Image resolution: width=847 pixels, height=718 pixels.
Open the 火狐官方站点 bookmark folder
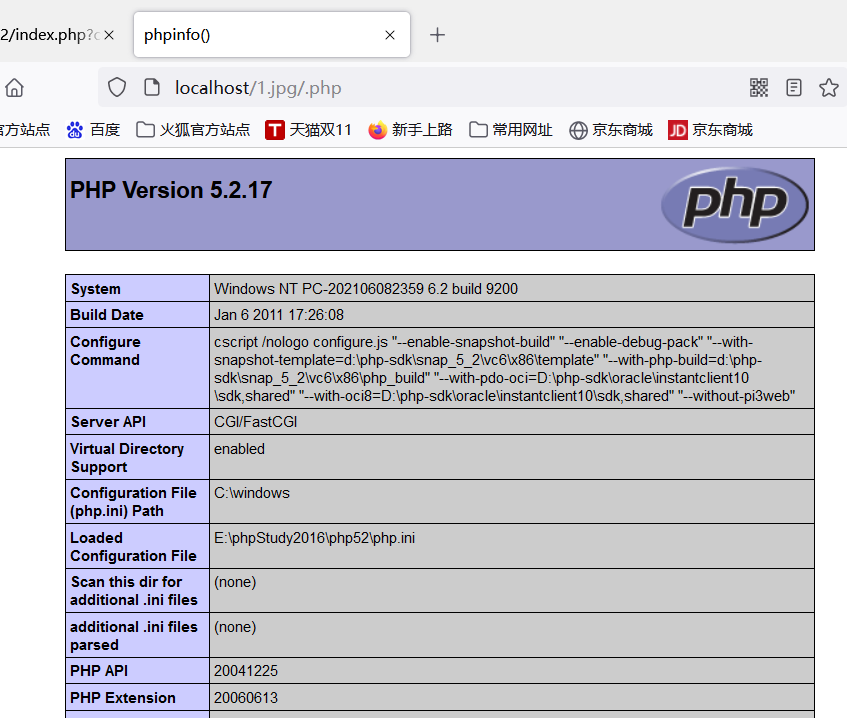click(x=193, y=130)
